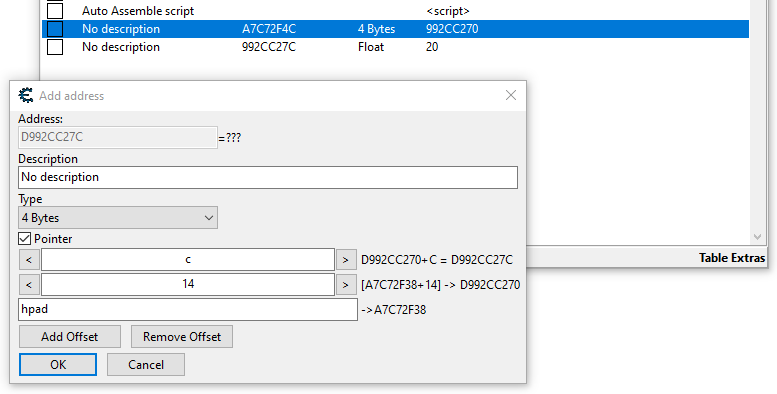This screenshot has height=394, width=777.
Task: Click the Add Offset button
Action: pos(69,337)
